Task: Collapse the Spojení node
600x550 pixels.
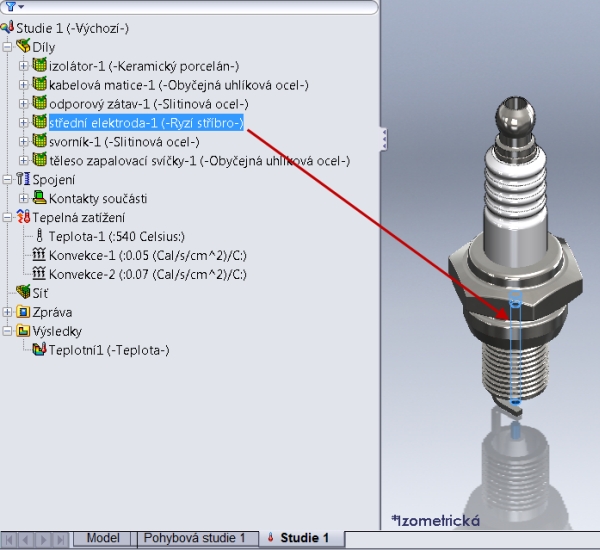Action: [x=7, y=180]
